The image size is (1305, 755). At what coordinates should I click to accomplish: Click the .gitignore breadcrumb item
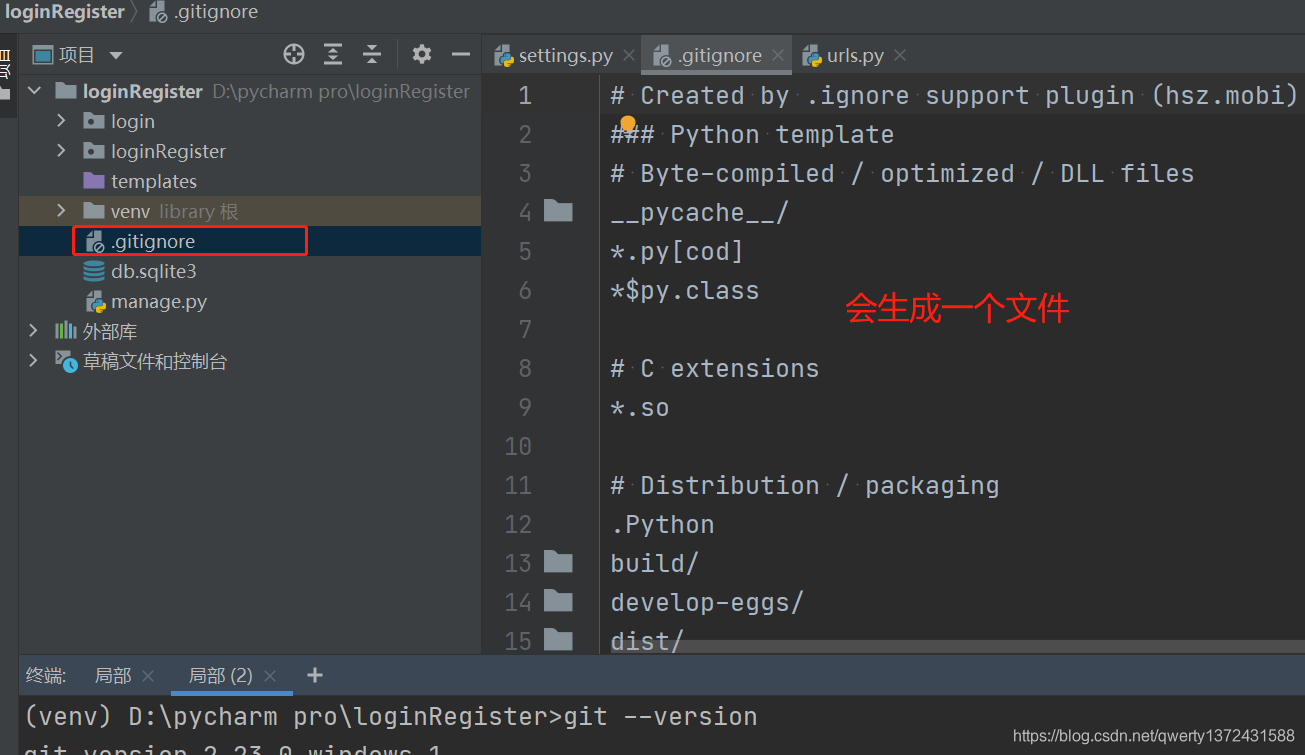tap(204, 12)
